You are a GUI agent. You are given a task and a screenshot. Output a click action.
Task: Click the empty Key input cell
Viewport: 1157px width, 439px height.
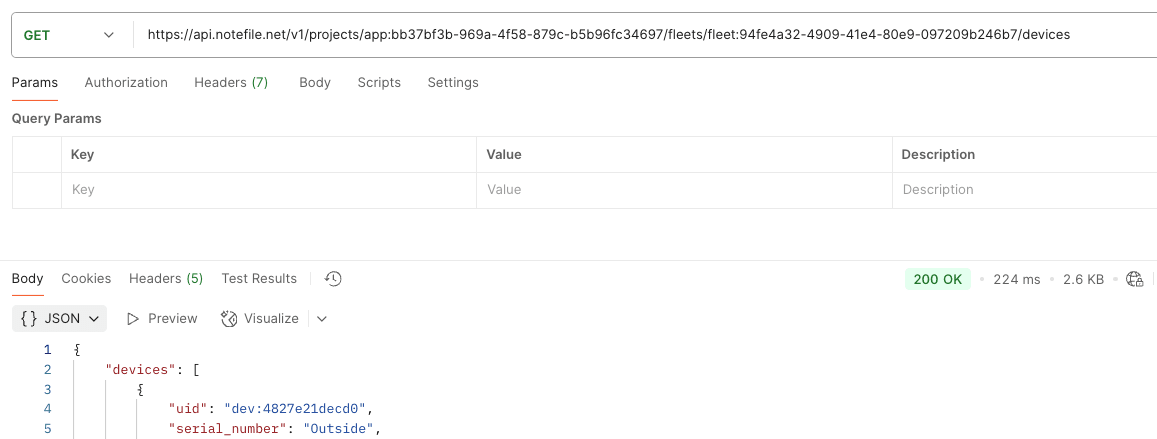pyautogui.click(x=269, y=190)
